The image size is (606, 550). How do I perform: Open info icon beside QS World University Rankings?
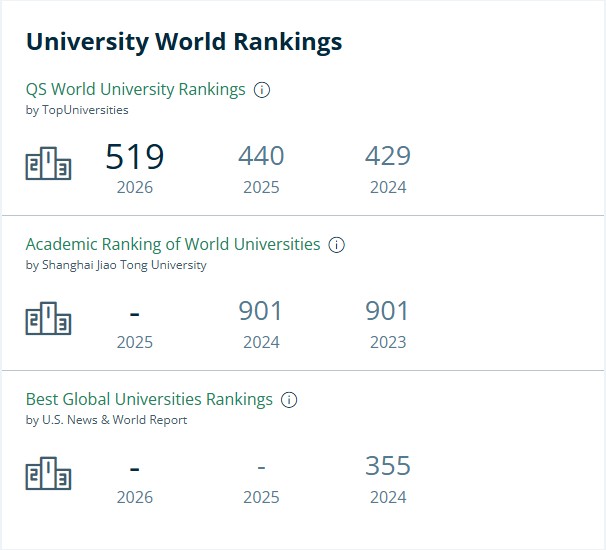262,90
